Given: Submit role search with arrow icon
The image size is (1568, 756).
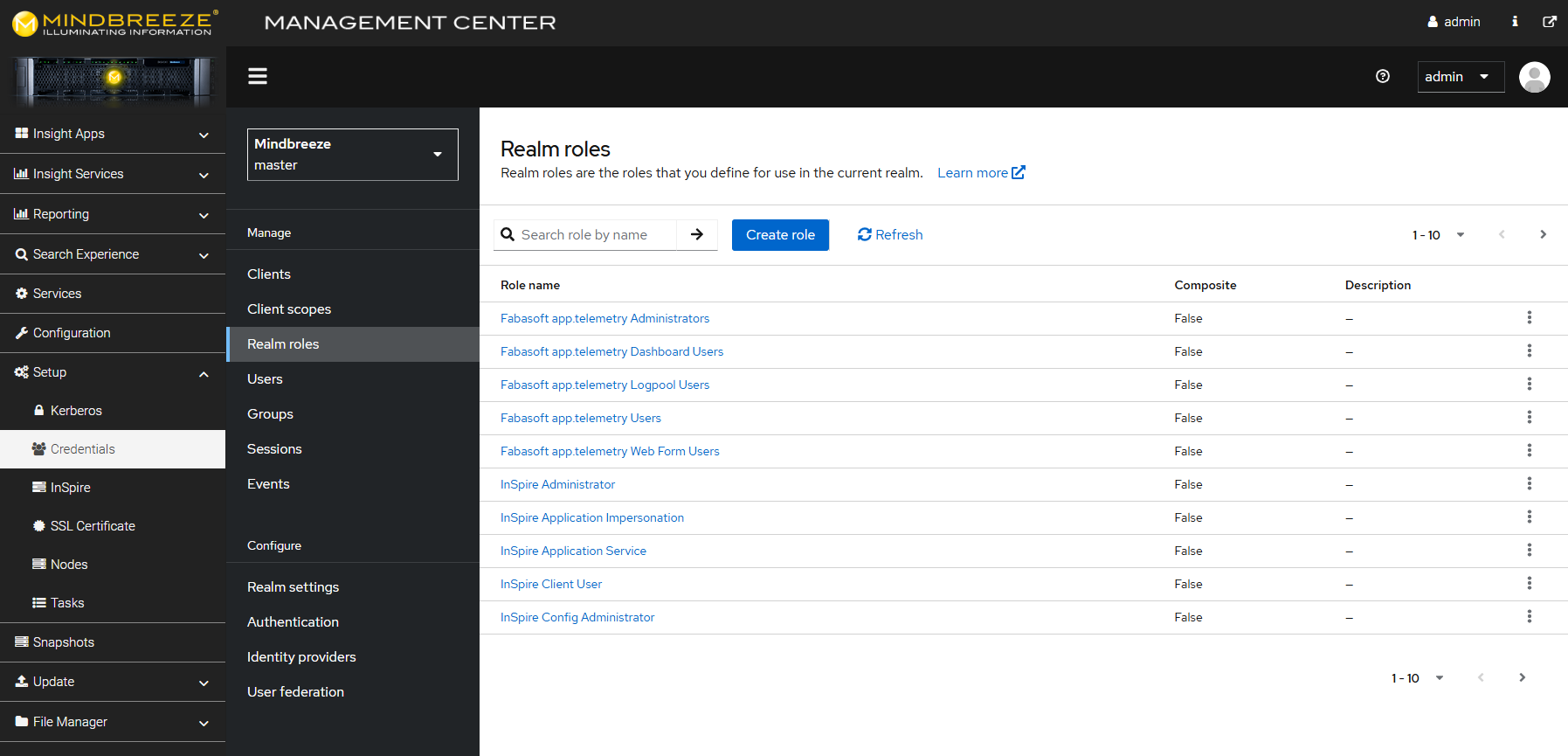Looking at the screenshot, I should [x=697, y=234].
